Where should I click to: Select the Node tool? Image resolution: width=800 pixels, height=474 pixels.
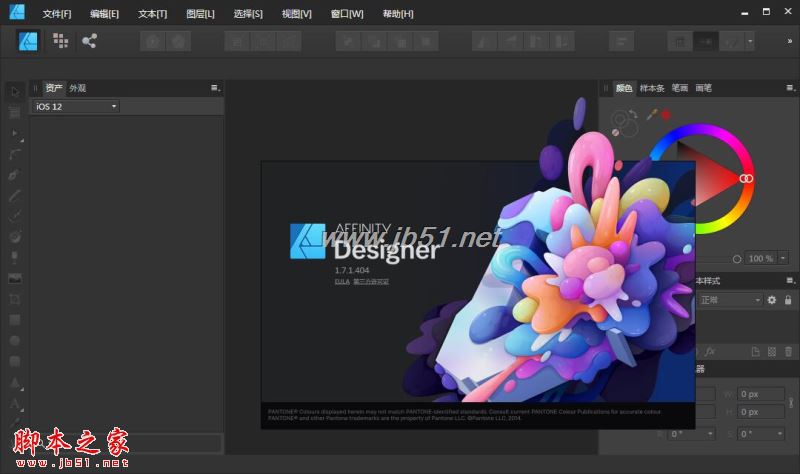coord(15,133)
